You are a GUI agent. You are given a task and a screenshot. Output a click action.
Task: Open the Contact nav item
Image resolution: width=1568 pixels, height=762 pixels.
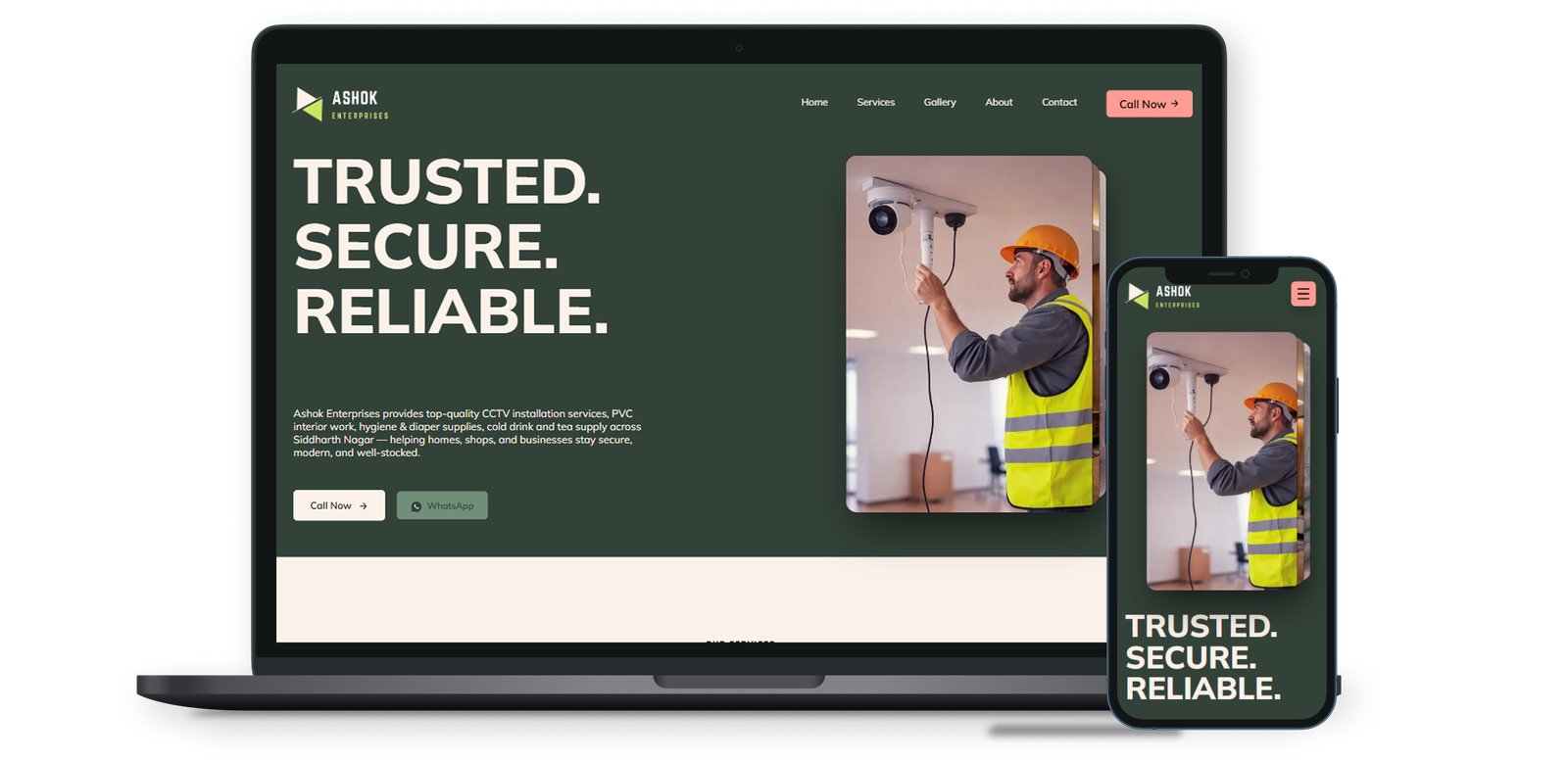[1058, 103]
